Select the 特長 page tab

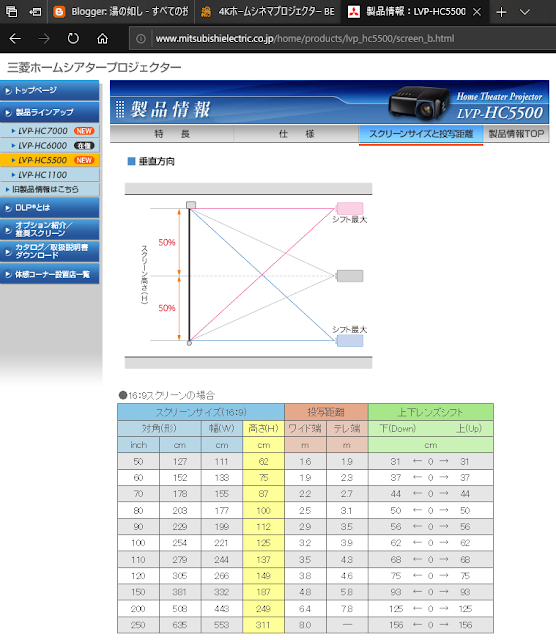tap(172, 134)
